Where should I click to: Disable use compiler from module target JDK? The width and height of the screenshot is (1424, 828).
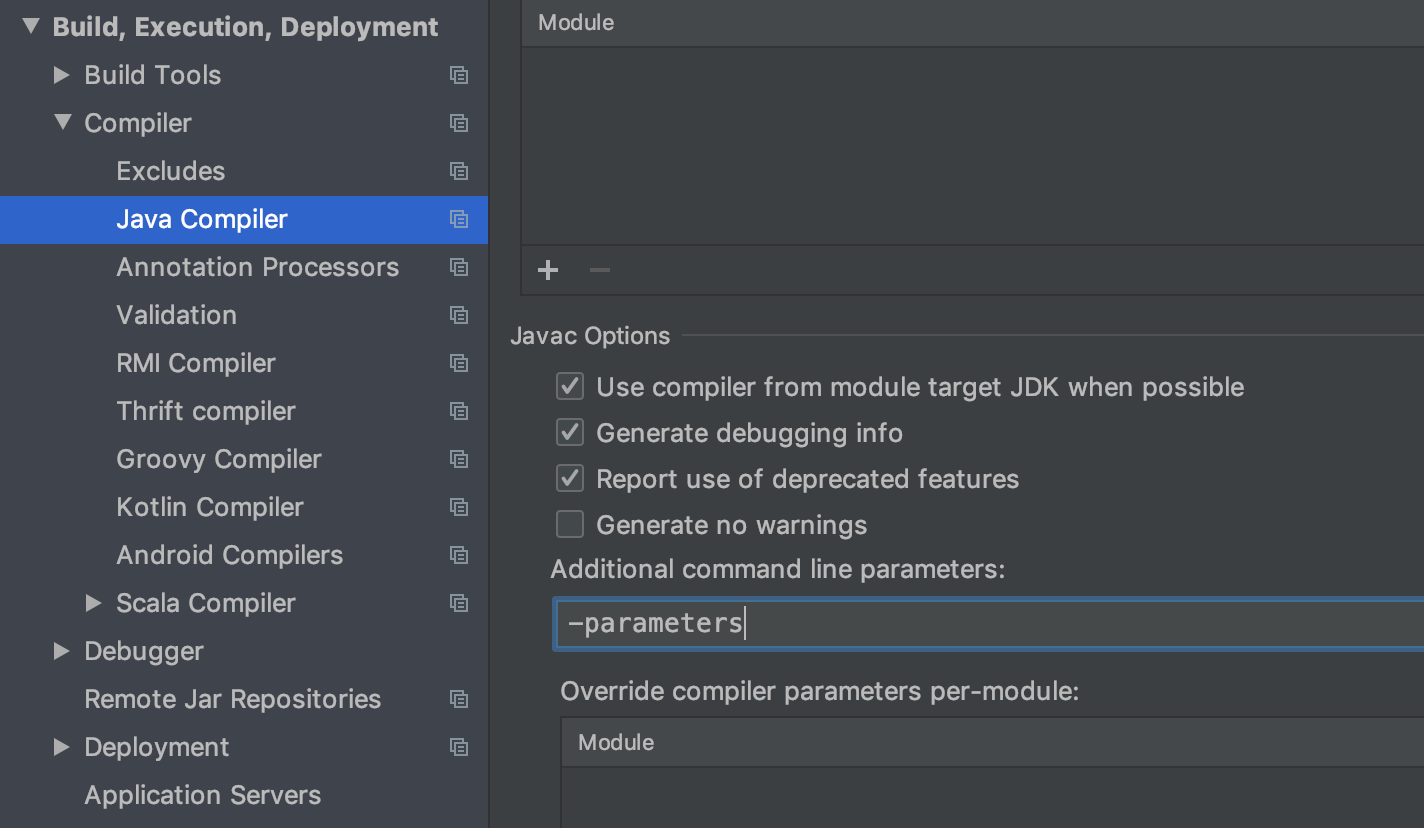570,387
